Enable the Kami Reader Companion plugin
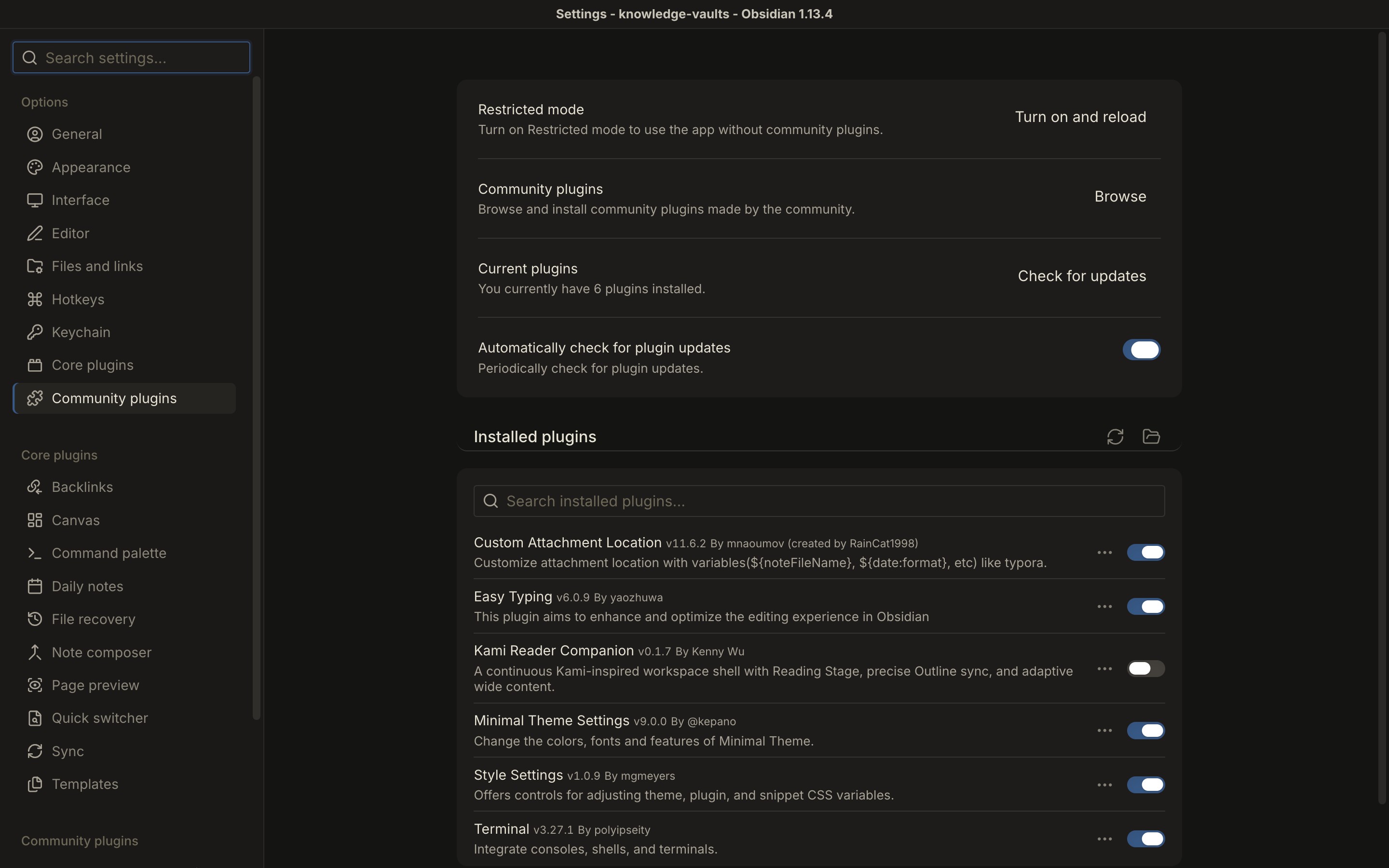Viewport: 1389px width, 868px height. (1145, 669)
